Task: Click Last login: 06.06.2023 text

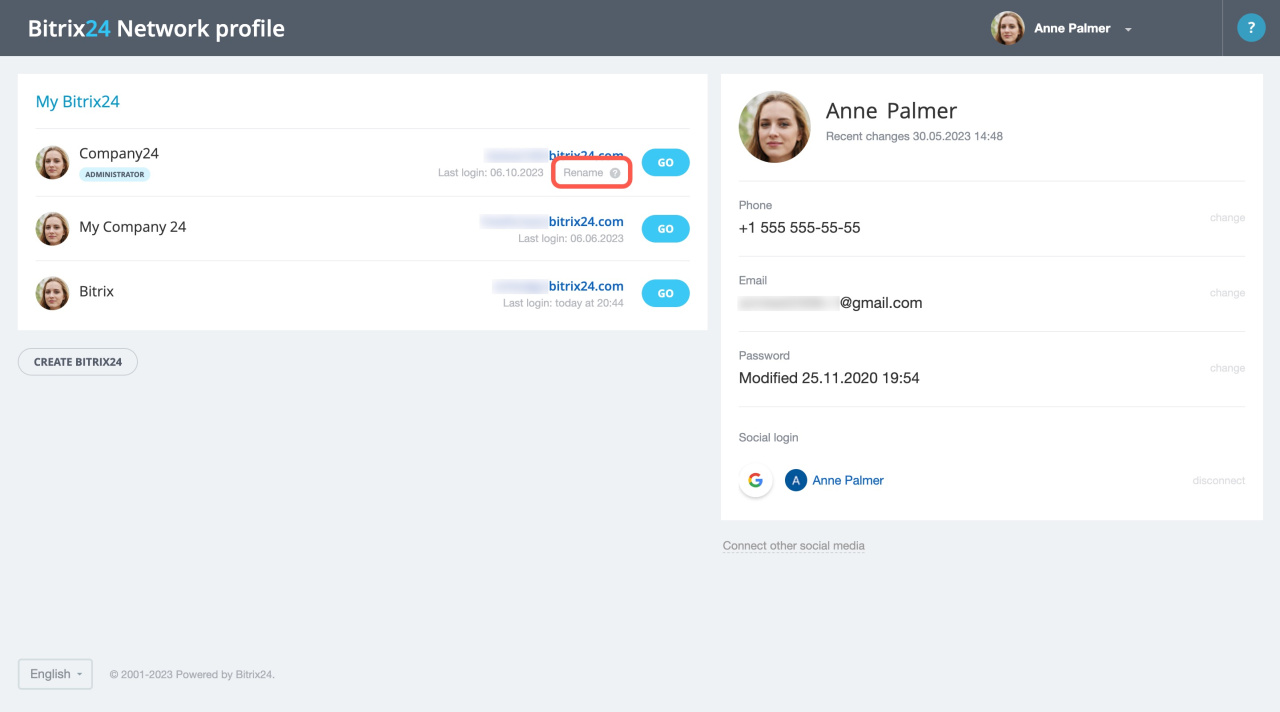Action: pos(571,239)
